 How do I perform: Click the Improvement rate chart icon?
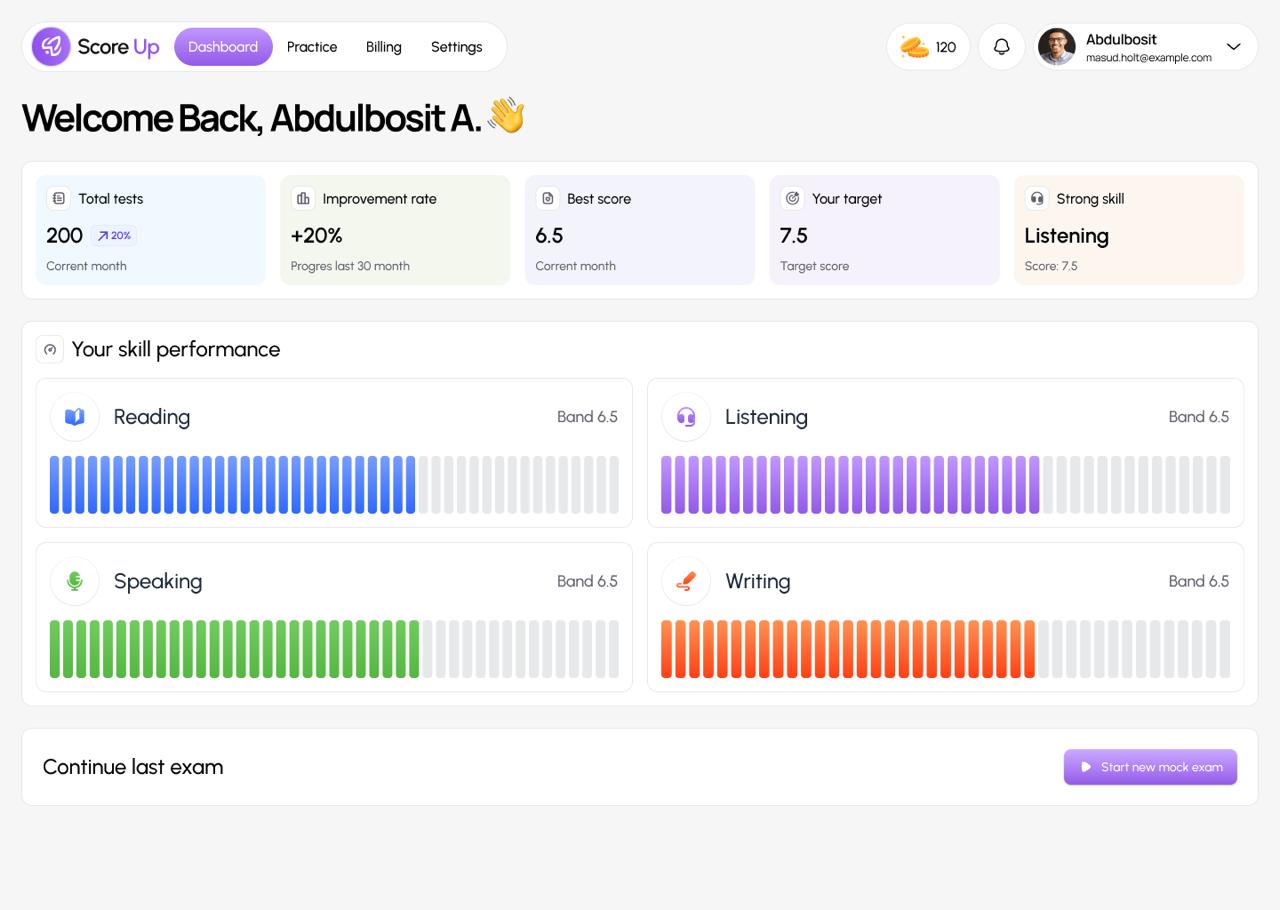click(303, 198)
